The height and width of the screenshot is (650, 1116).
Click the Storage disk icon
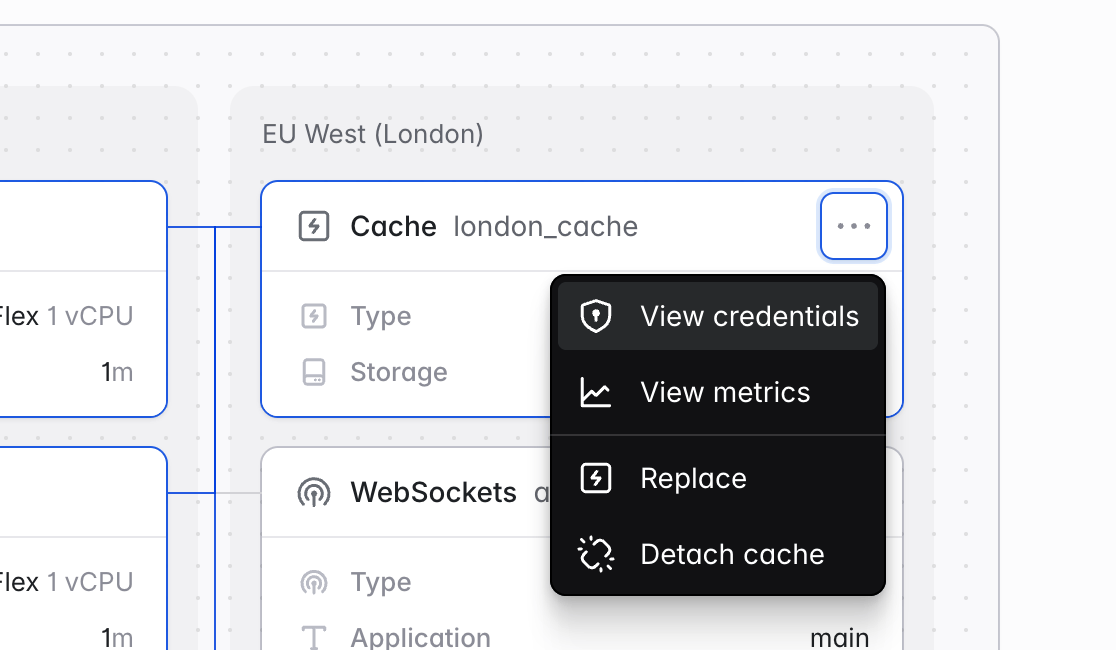tap(314, 372)
